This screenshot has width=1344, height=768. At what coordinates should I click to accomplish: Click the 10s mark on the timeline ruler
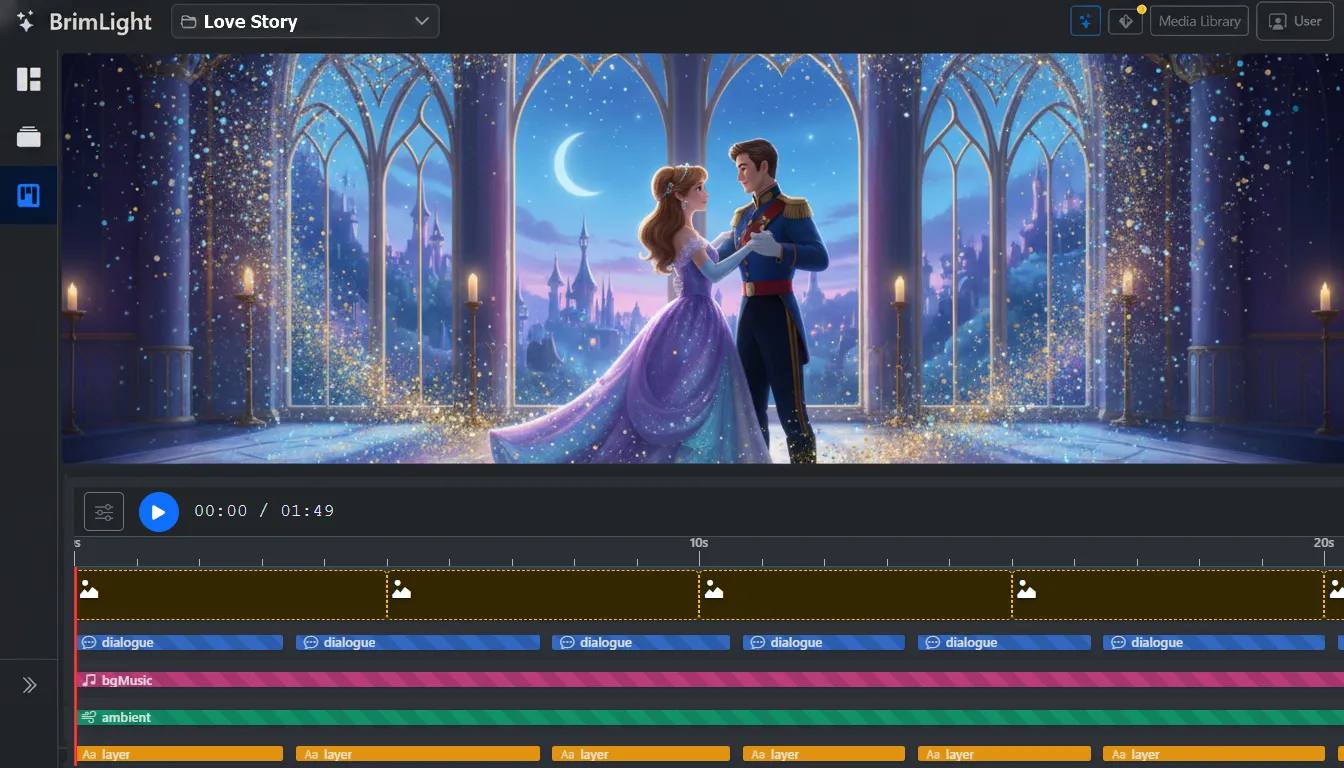698,543
